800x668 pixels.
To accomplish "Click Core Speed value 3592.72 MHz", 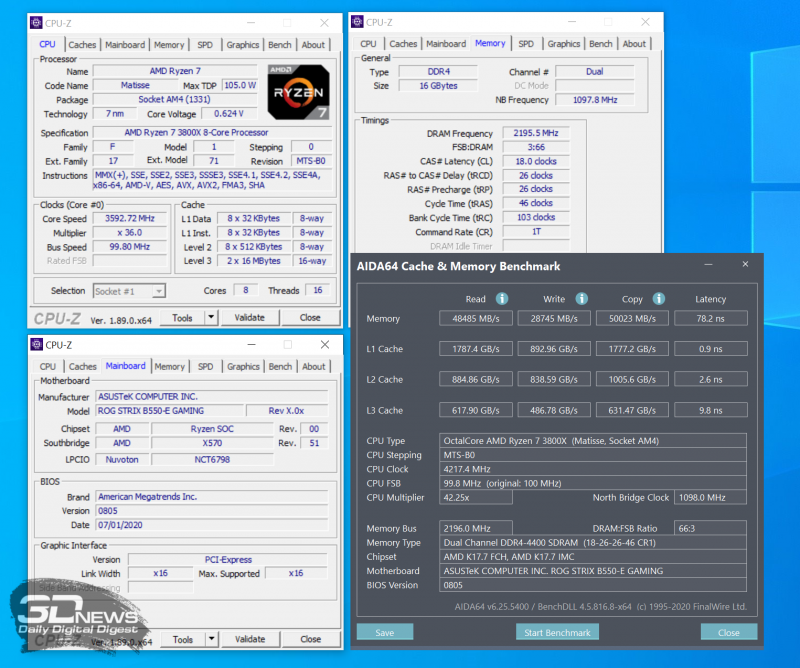I will pyautogui.click(x=130, y=218).
